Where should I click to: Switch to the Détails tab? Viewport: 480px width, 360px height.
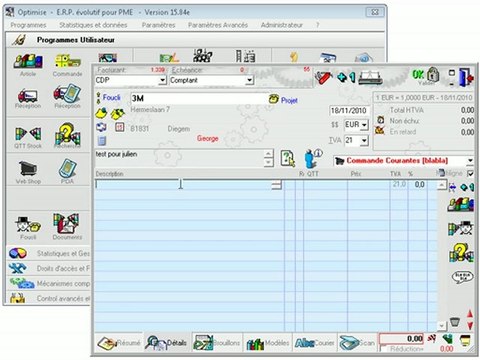[167, 342]
